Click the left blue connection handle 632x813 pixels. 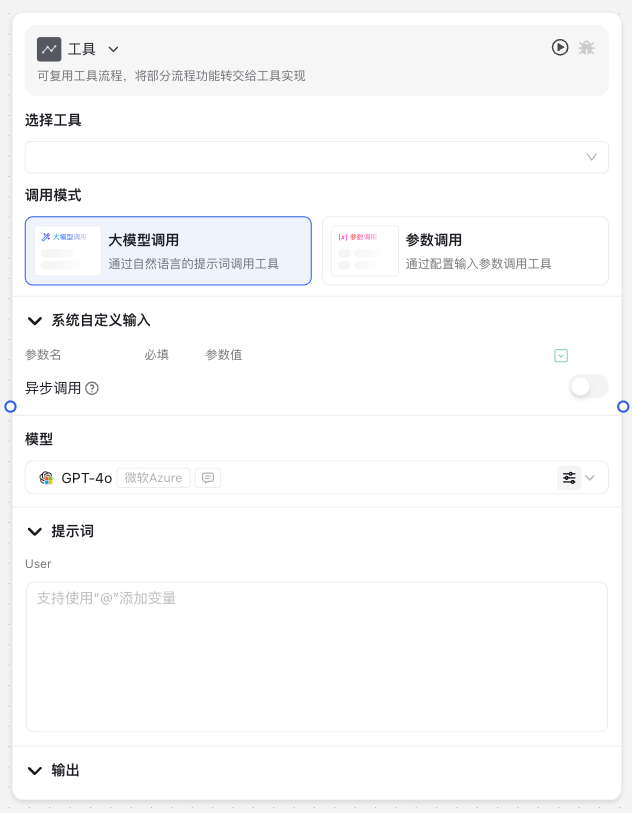click(x=10, y=407)
